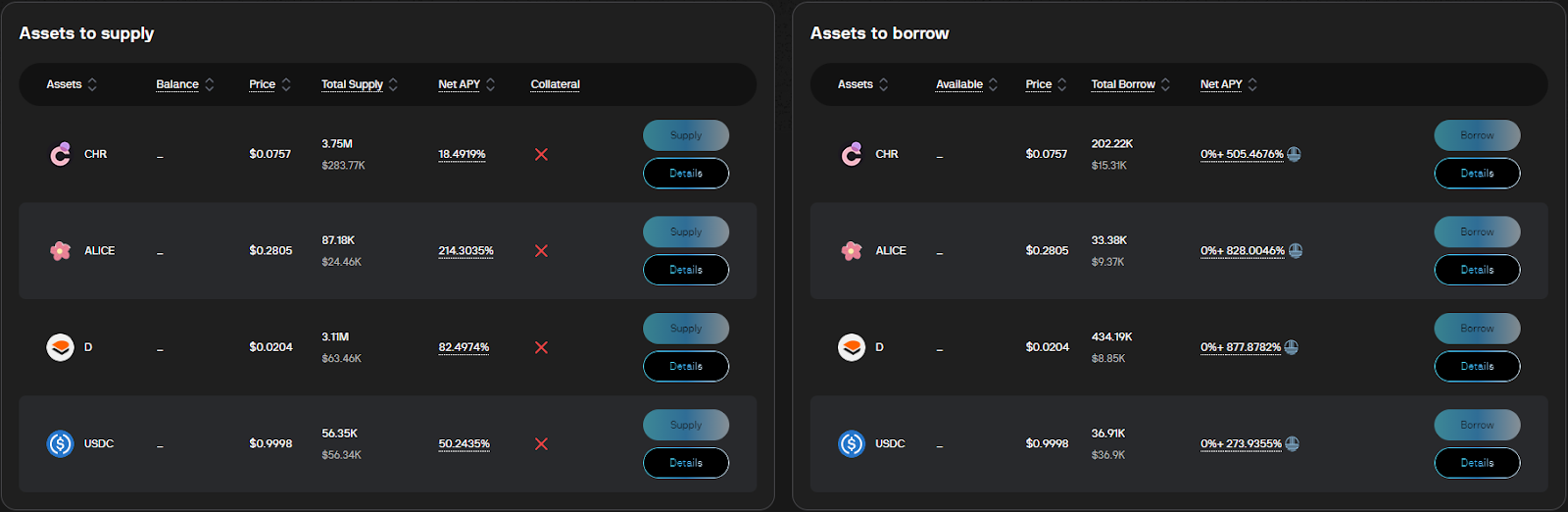Click the reward icon beside ALICE borrow APY
The width and height of the screenshot is (1568, 512).
pyautogui.click(x=1296, y=251)
